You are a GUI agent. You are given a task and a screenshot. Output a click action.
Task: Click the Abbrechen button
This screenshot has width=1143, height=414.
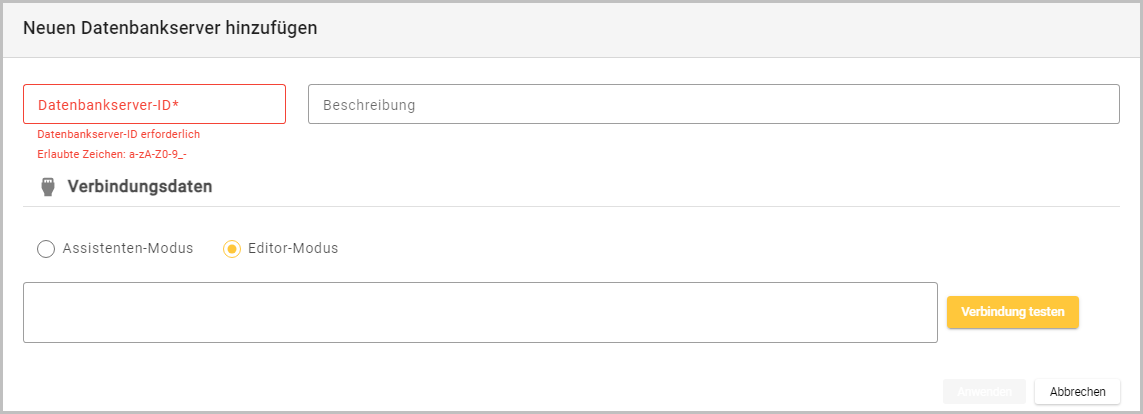tap(1077, 391)
